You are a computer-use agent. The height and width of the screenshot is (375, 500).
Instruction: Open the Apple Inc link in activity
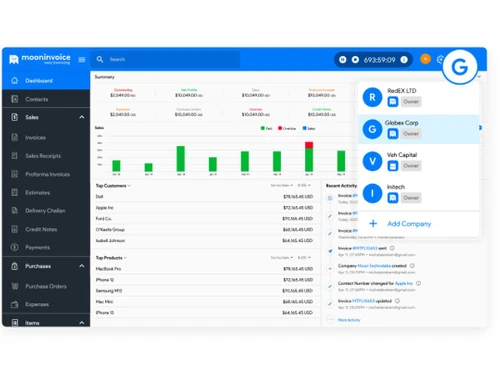point(404,283)
